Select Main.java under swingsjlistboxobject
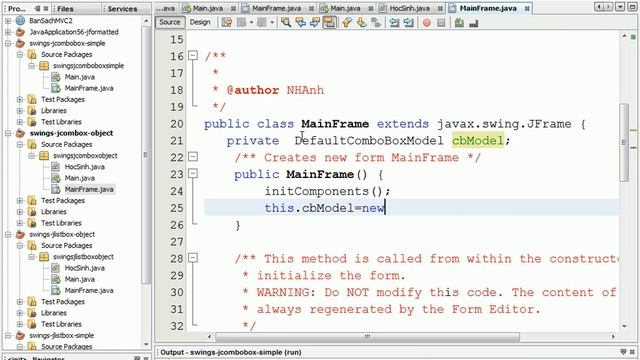The width and height of the screenshot is (640, 360). (80, 279)
